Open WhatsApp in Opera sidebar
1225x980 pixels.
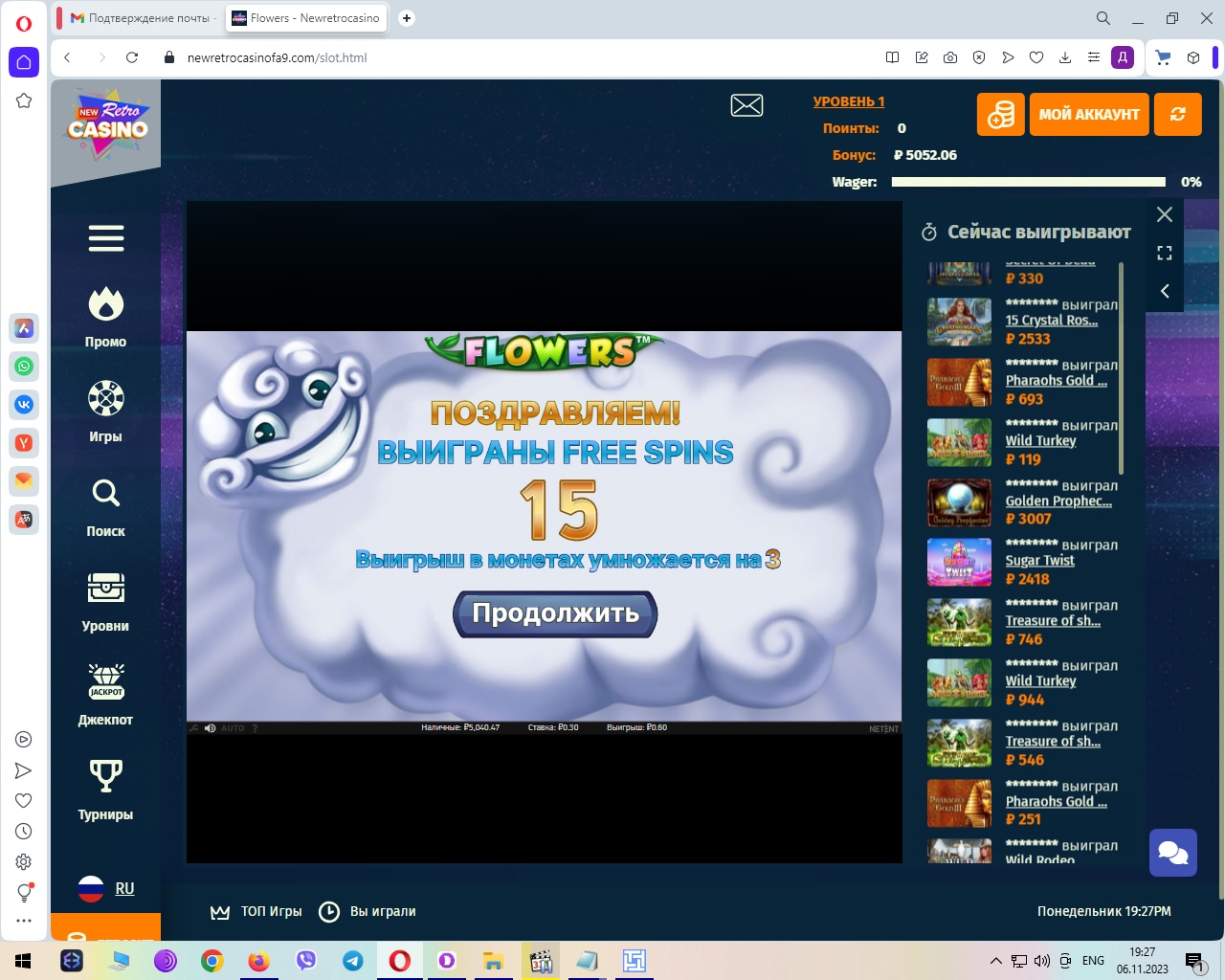click(24, 367)
